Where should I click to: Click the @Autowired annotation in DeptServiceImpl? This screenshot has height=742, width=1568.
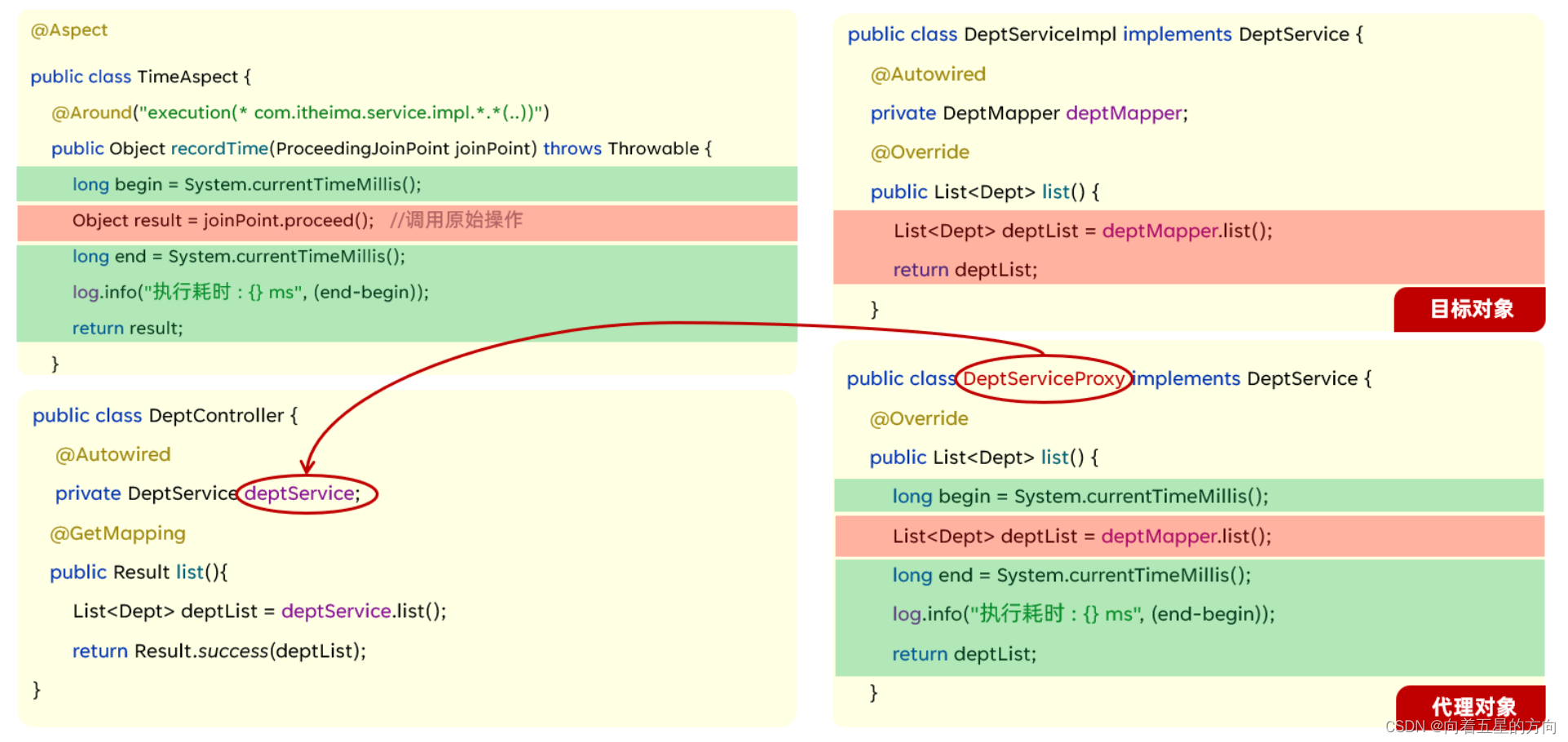(928, 73)
